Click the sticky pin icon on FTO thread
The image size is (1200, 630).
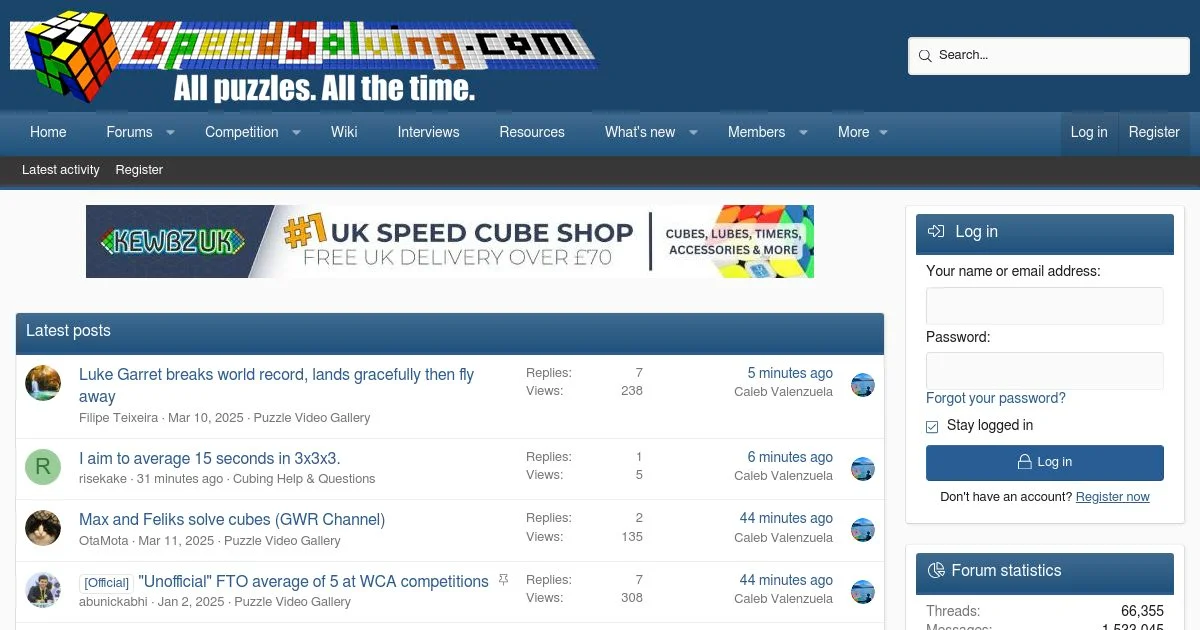coord(503,580)
